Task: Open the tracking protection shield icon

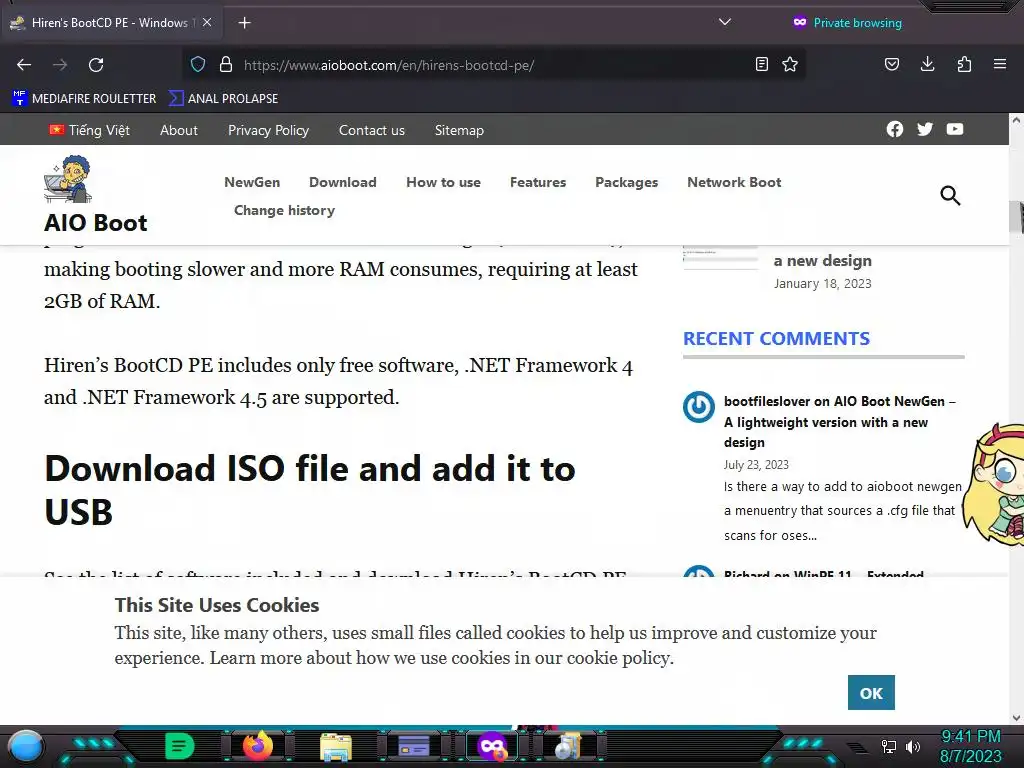Action: pyautogui.click(x=198, y=64)
